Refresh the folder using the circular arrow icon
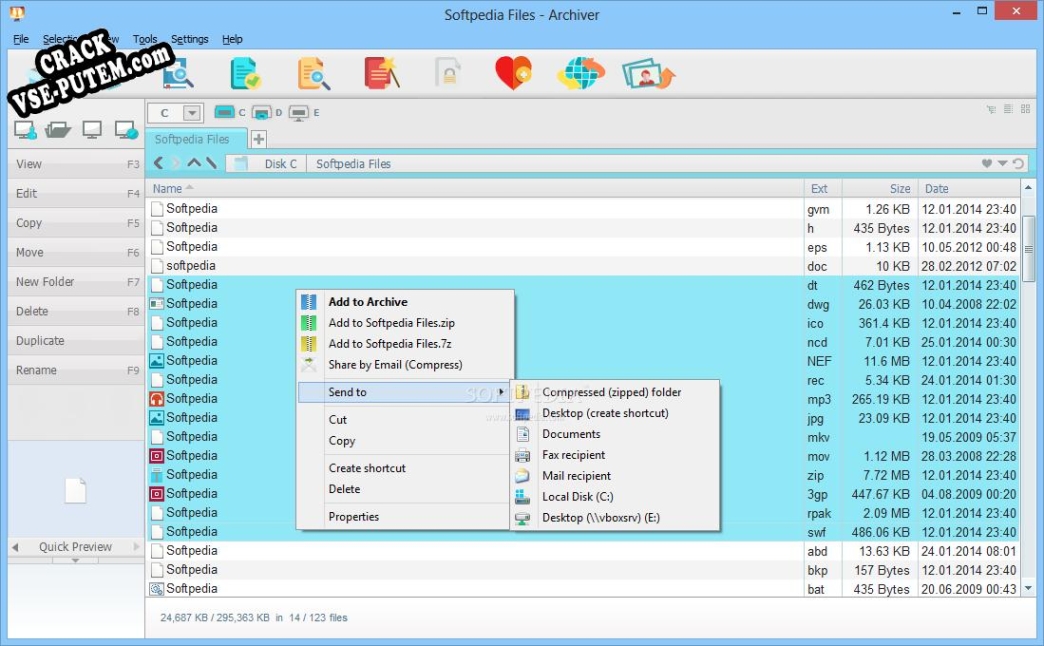Screen dimensions: 1044x646 pyautogui.click(x=1019, y=163)
